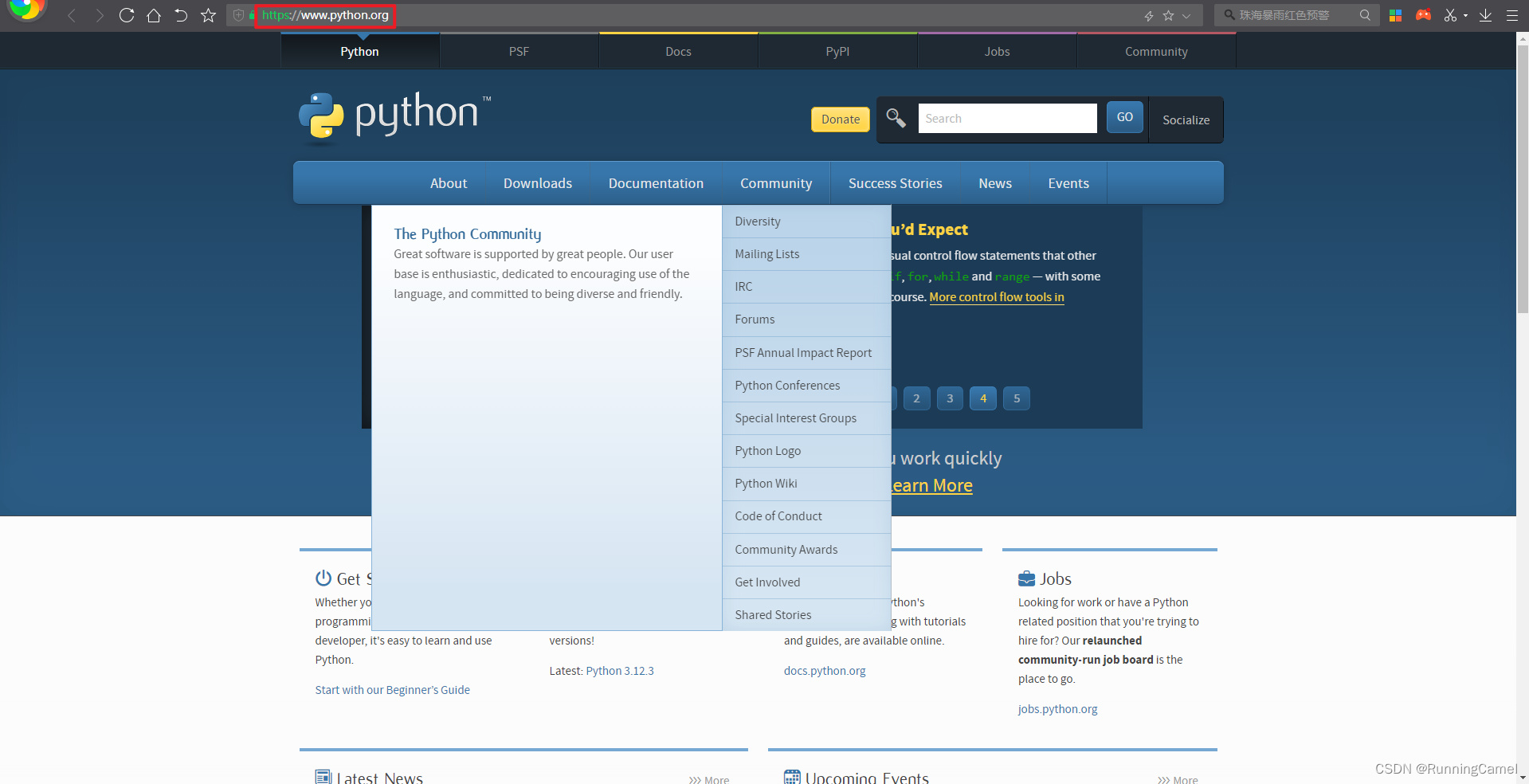Switch to slide 4 in the carousel

point(983,398)
